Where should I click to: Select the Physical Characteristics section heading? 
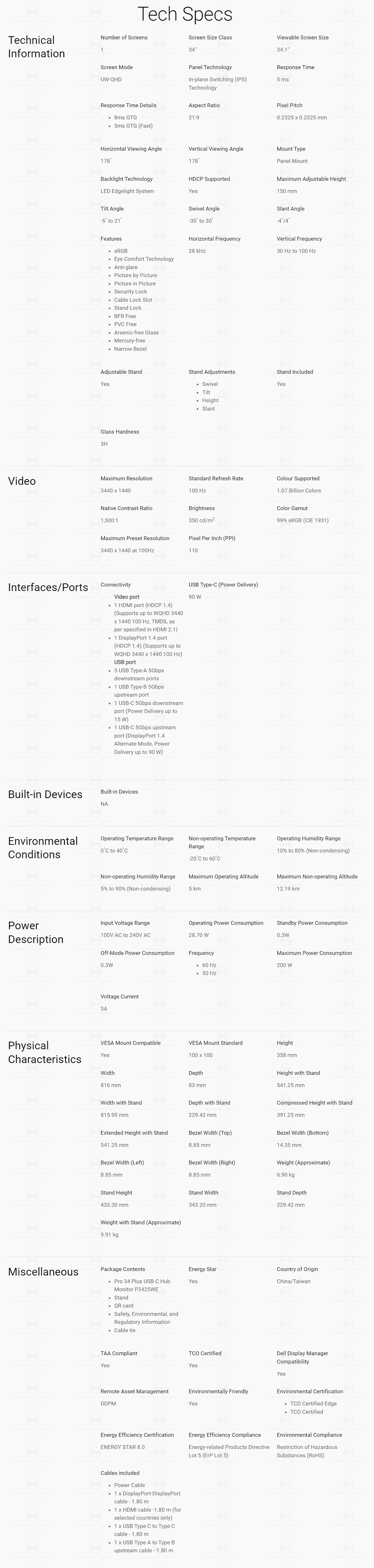(x=44, y=1052)
